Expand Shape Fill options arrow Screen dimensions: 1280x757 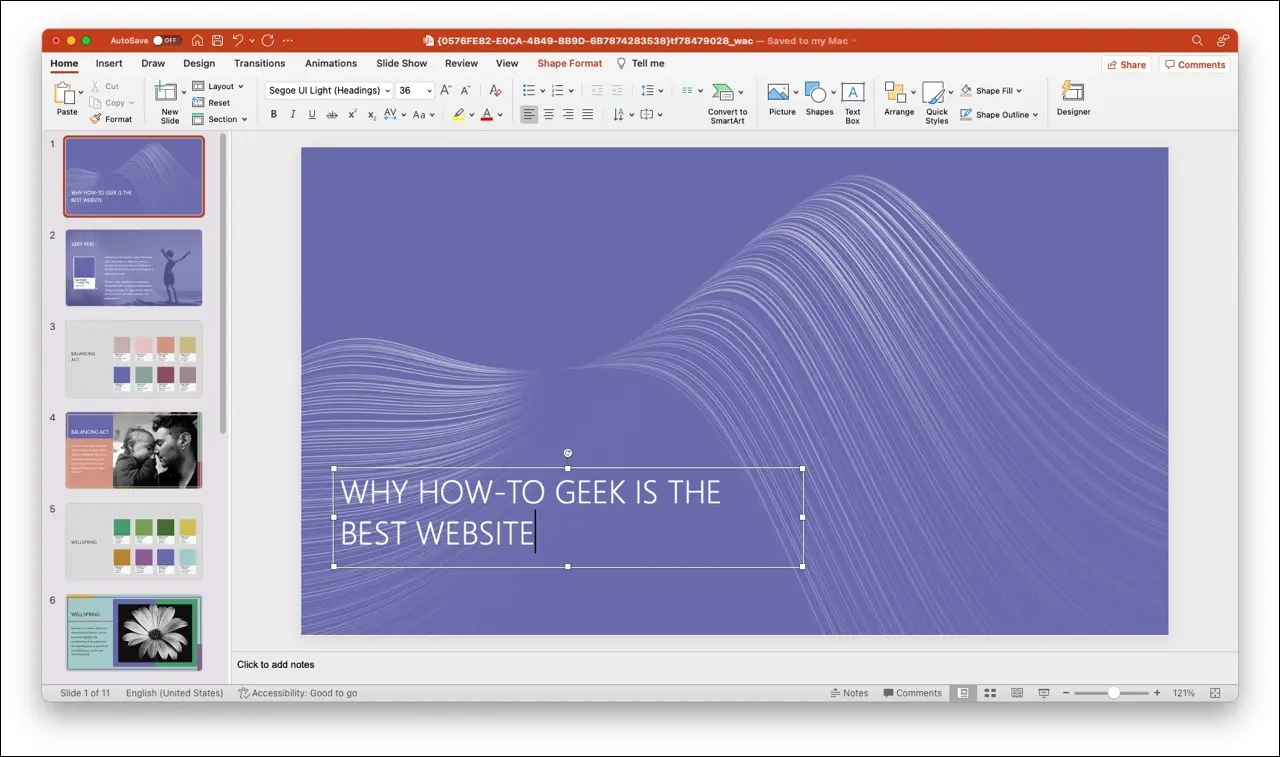(1019, 91)
